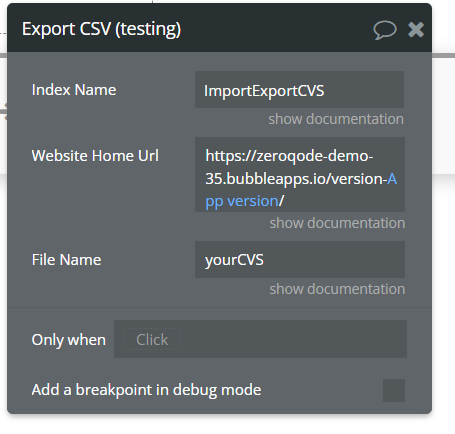Image resolution: width=455 pixels, height=434 pixels.
Task: Enable the breakpoint in debug mode checkbox
Action: [x=394, y=390]
